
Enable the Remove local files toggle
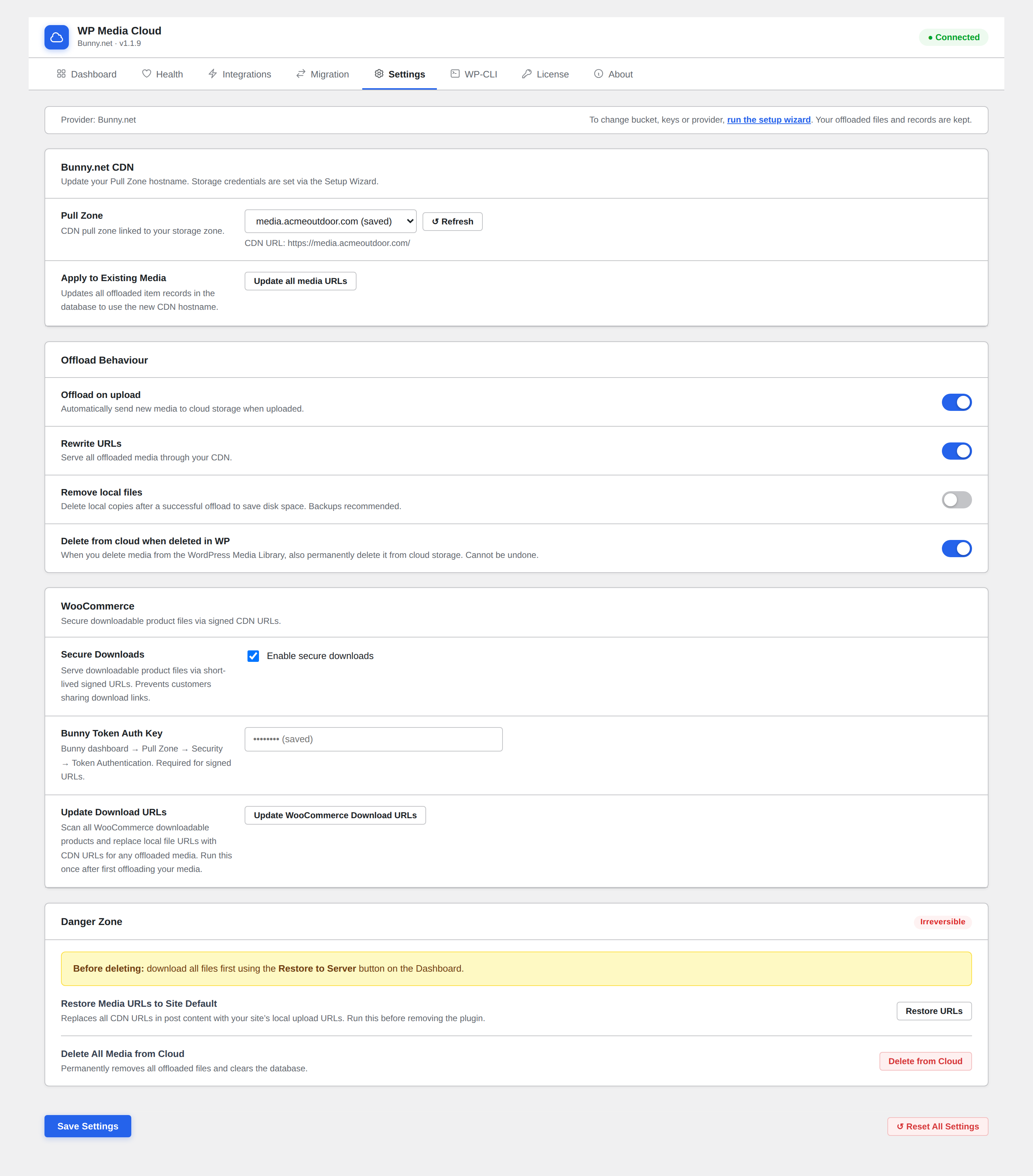[x=957, y=500]
